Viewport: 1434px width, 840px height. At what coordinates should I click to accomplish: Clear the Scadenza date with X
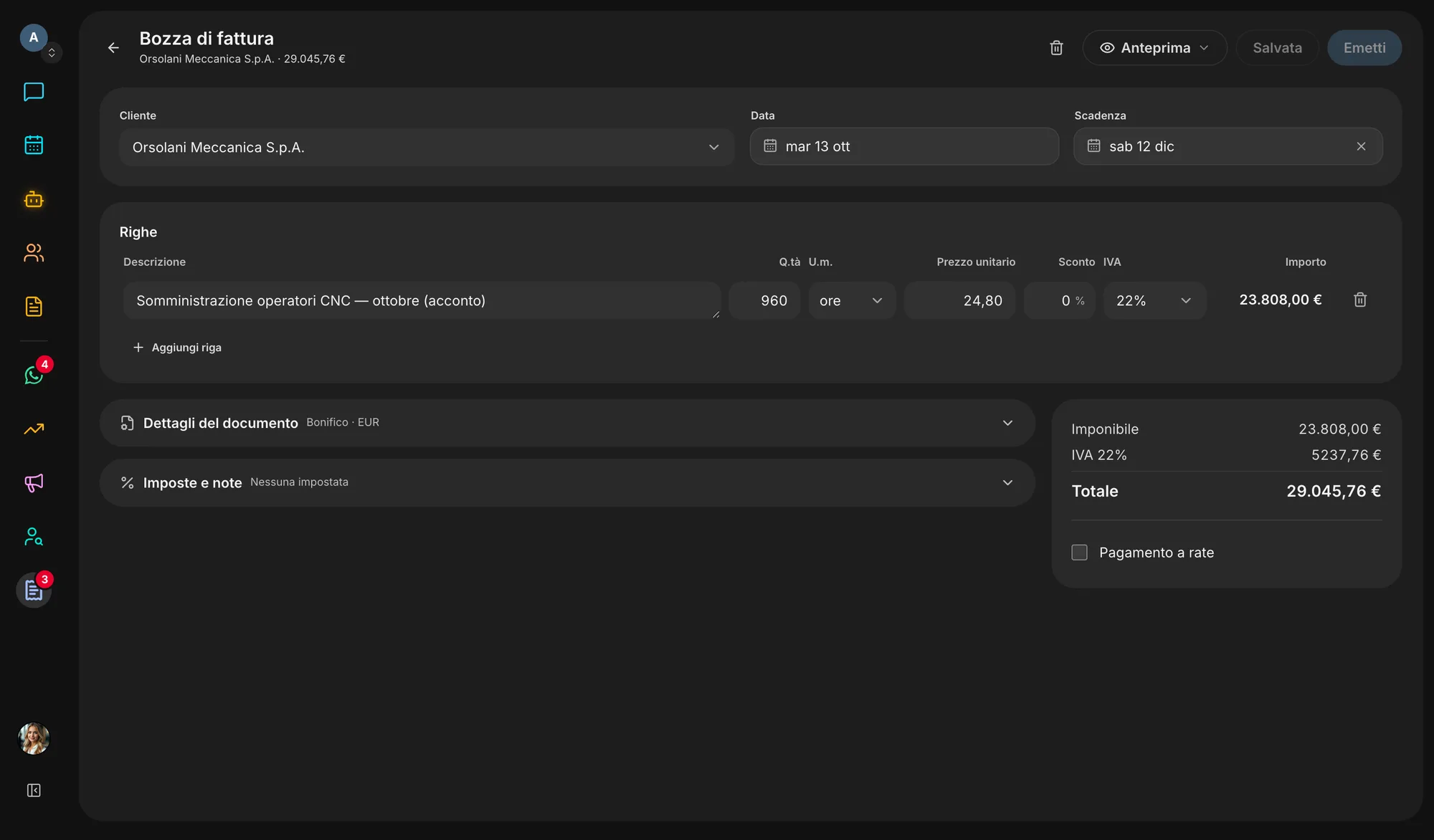point(1361,146)
